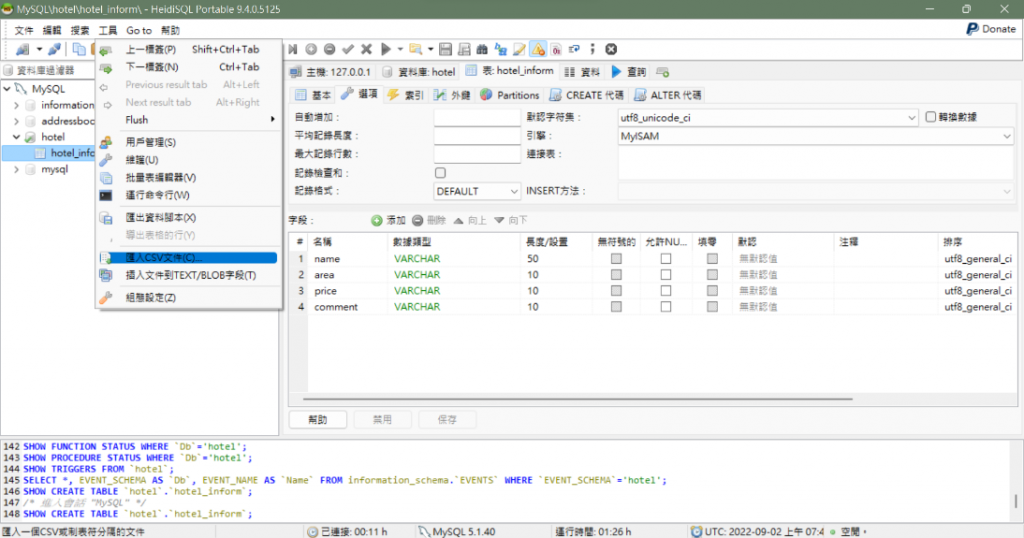
Task: Open the Flush submenu
Action: tap(189, 120)
